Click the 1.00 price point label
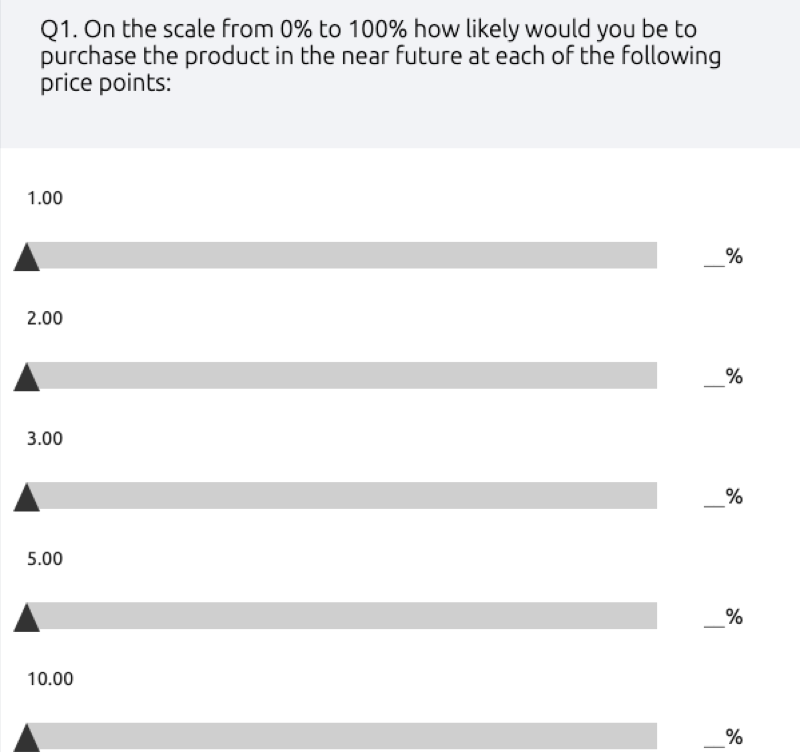The width and height of the screenshot is (800, 752). click(45, 198)
